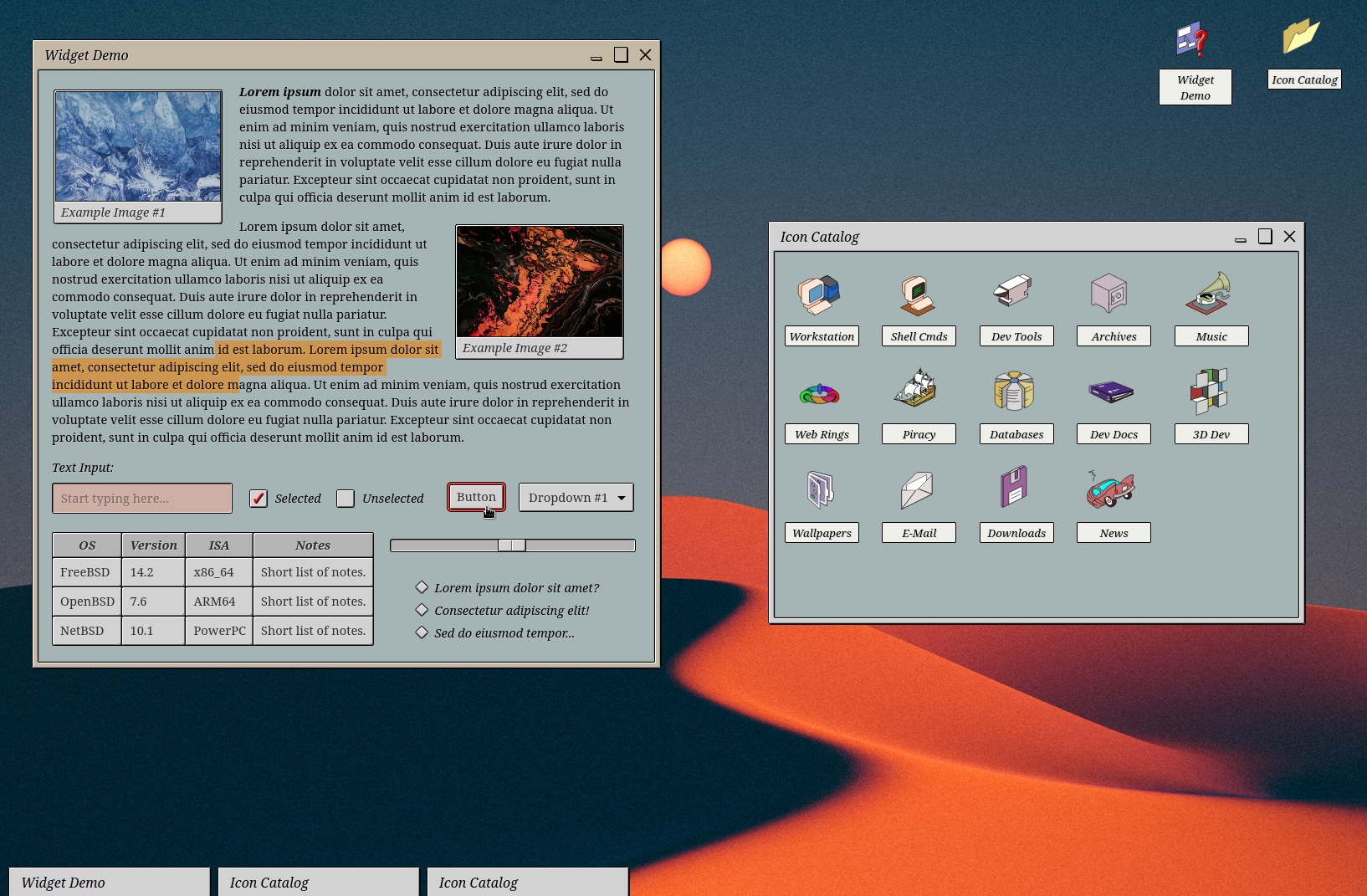Viewport: 1367px width, 896px height.
Task: Switch to Widget Demo in the taskbar
Action: tap(109, 882)
